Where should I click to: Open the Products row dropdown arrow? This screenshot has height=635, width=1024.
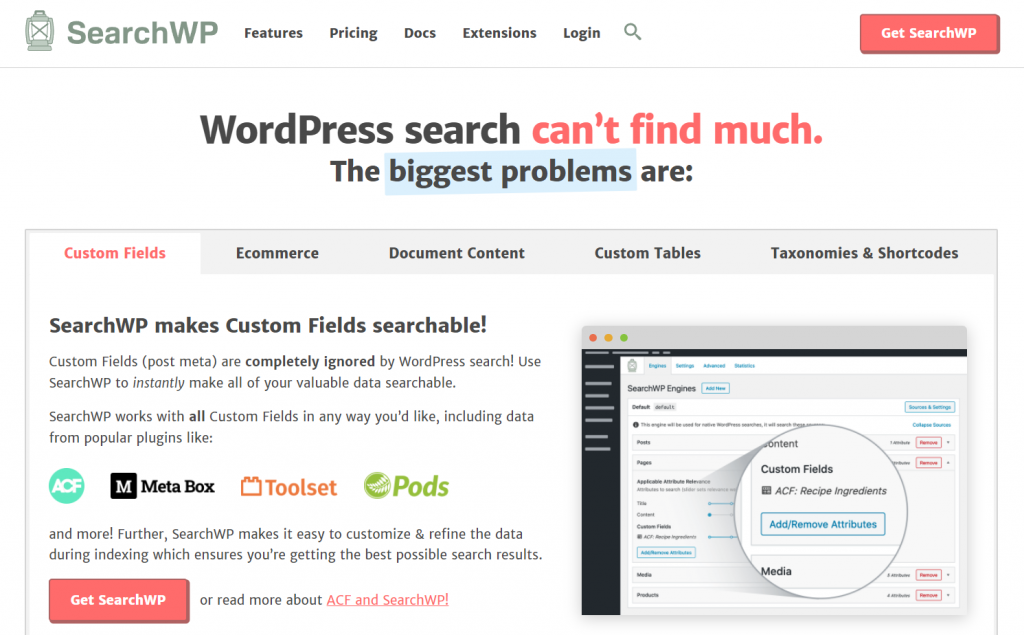click(x=948, y=595)
